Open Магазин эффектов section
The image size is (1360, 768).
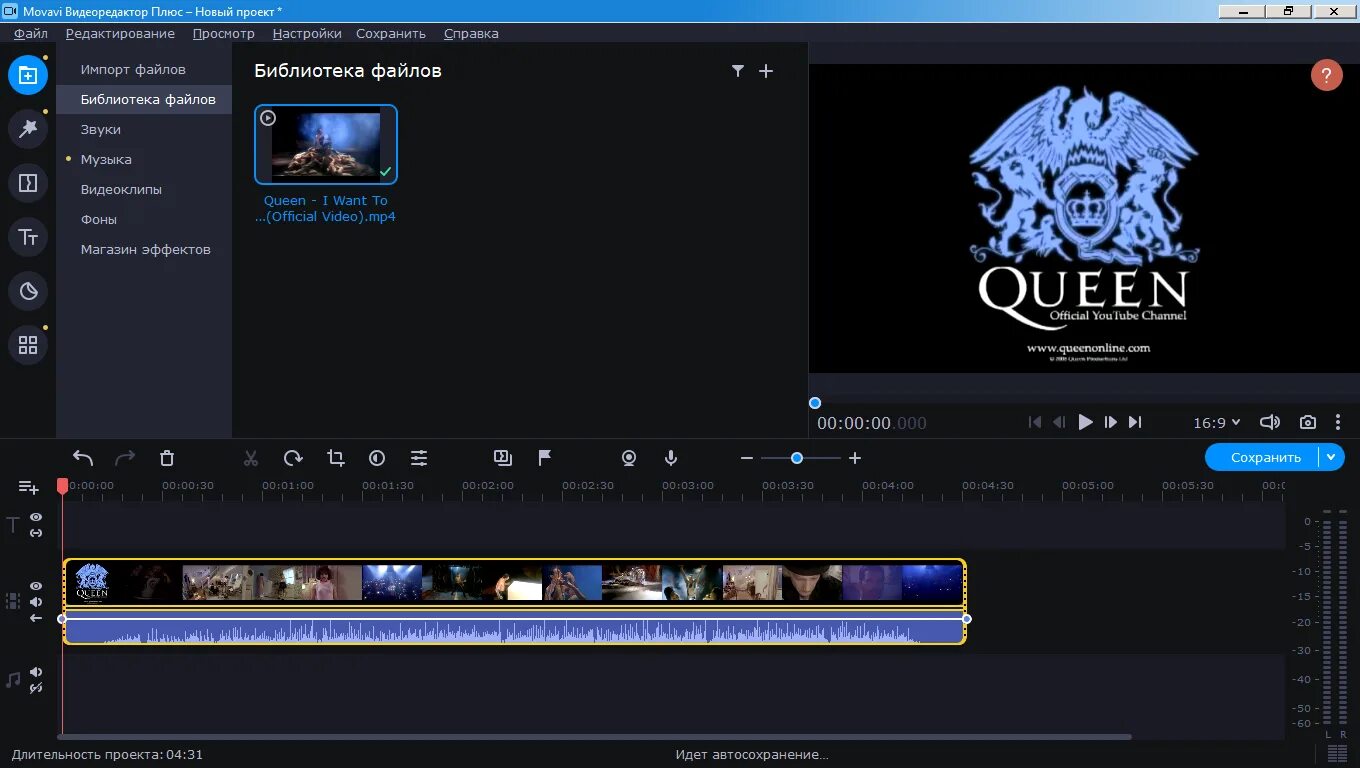tap(146, 249)
